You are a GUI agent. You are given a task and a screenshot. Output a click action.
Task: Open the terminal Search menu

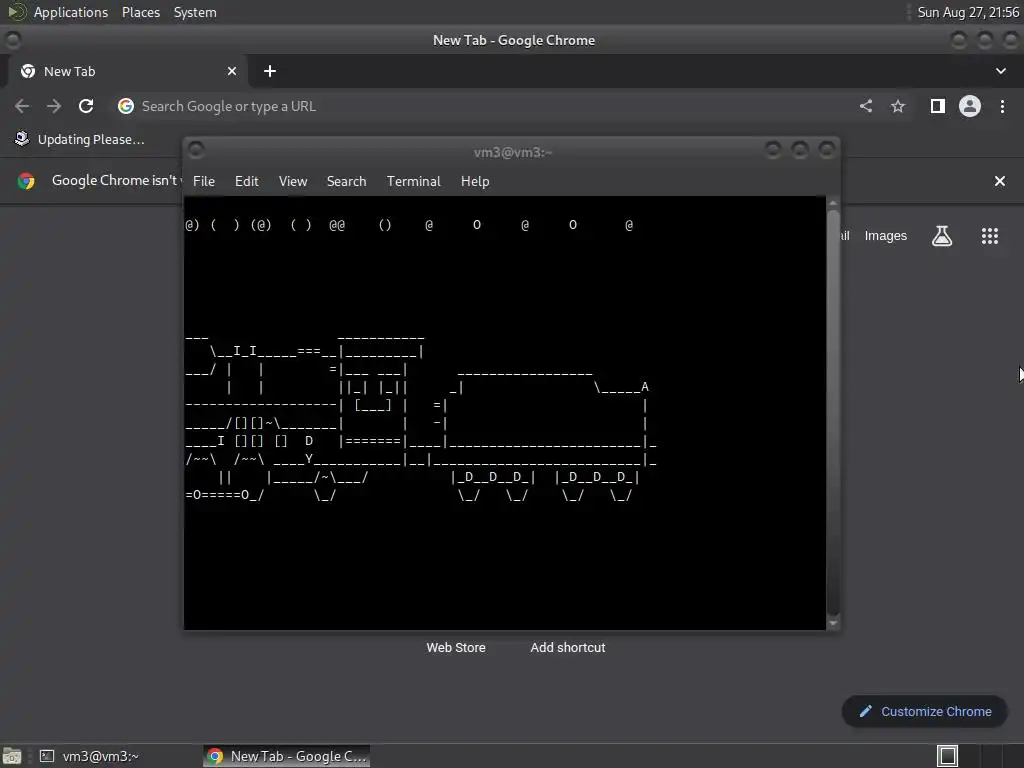click(346, 181)
